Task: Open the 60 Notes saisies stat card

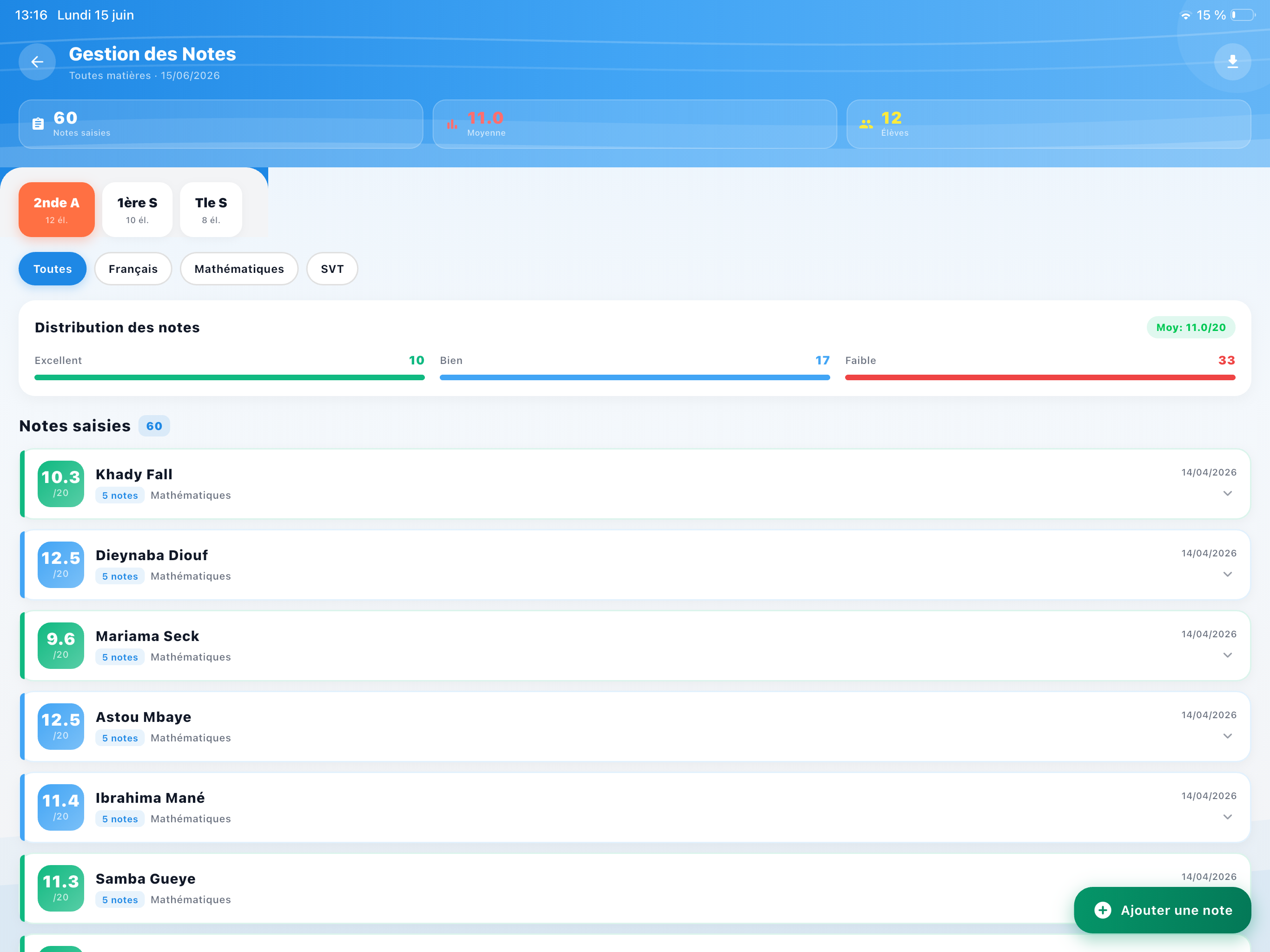Action: click(x=221, y=124)
